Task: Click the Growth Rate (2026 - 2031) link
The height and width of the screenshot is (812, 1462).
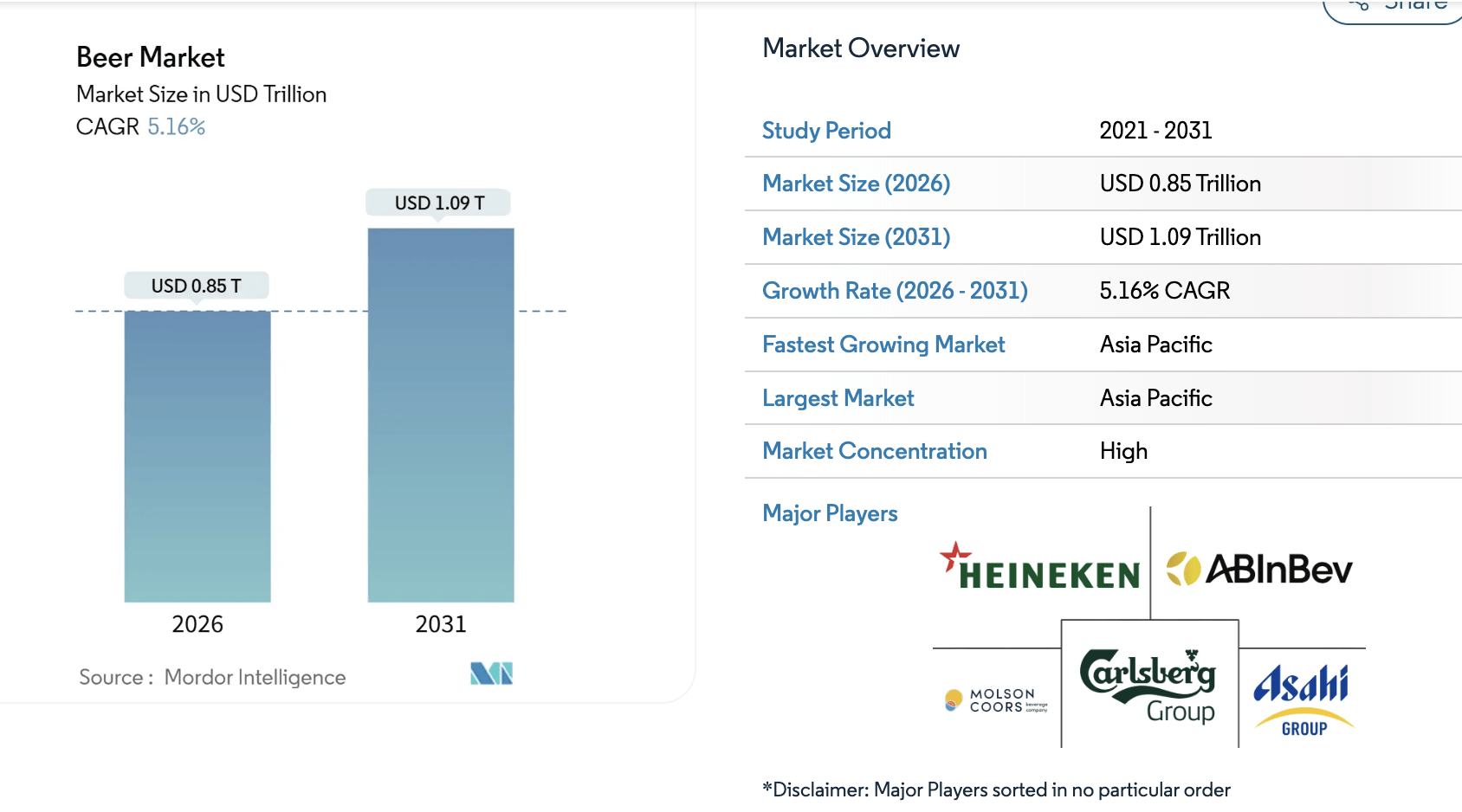Action: 895,291
